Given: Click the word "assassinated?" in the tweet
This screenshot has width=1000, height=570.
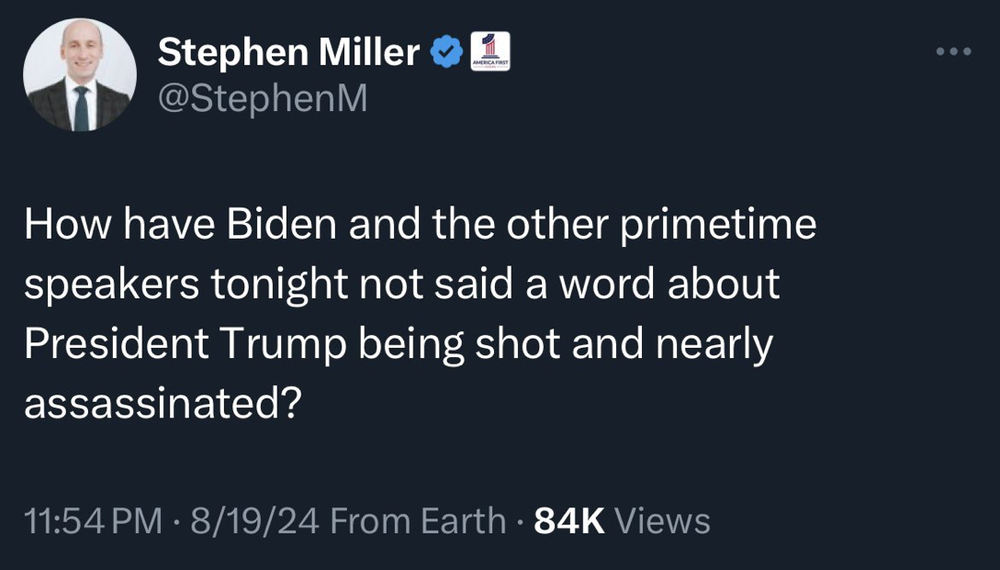Looking at the screenshot, I should [160, 404].
